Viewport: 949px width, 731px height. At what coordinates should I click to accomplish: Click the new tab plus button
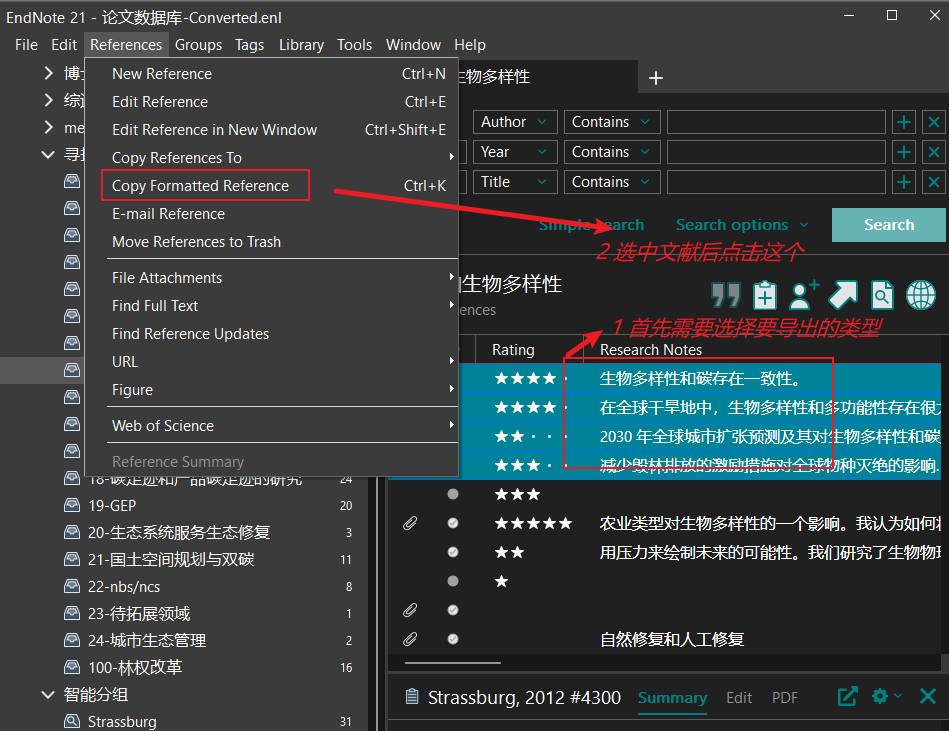tap(655, 78)
